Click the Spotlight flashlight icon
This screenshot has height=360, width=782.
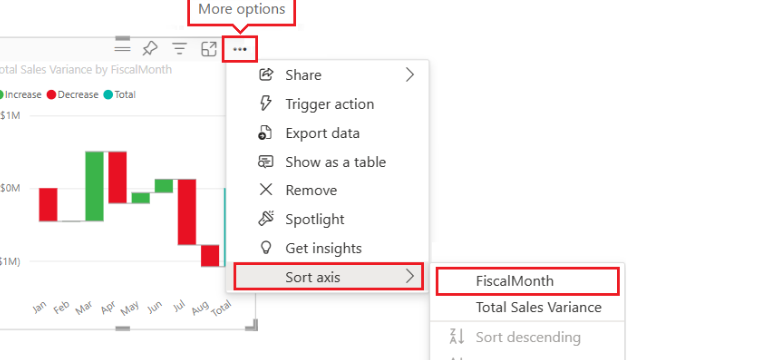[266, 218]
